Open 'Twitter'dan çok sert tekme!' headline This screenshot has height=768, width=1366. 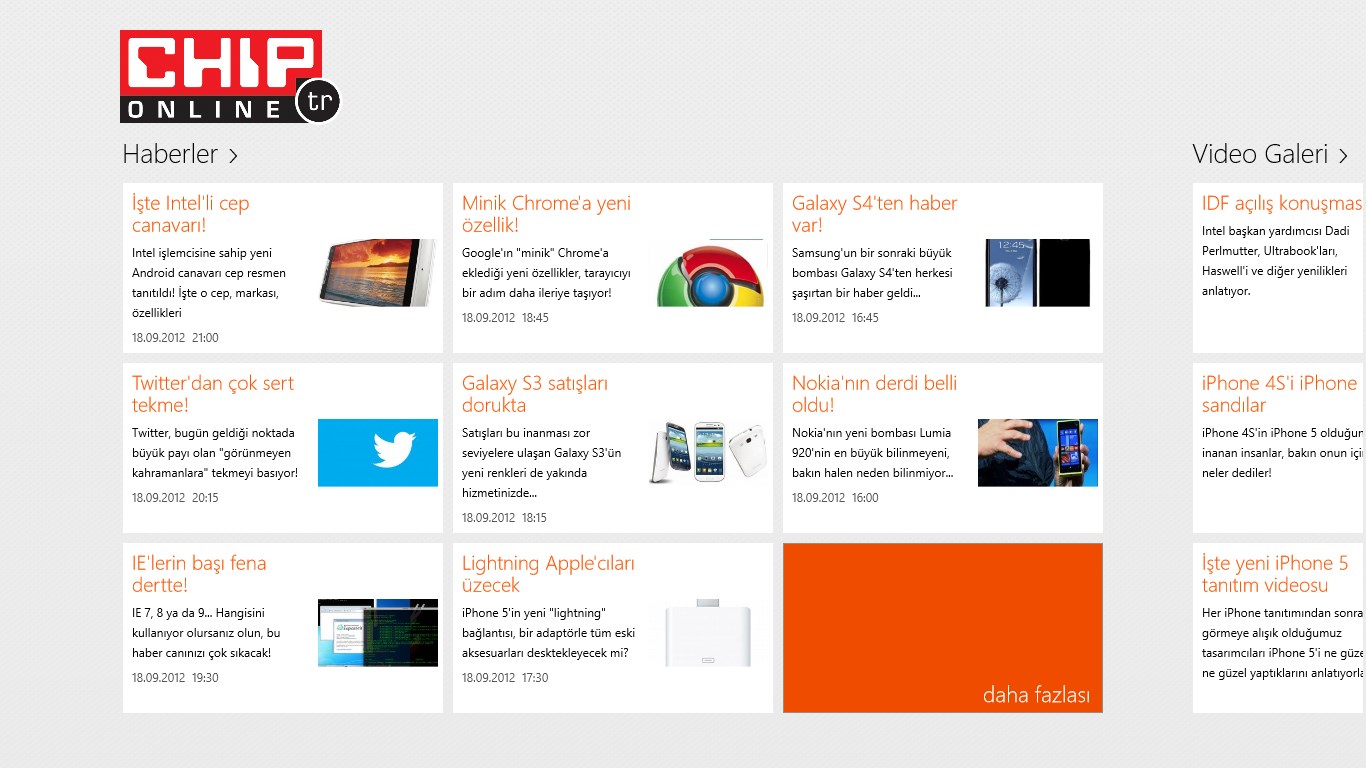coord(213,394)
